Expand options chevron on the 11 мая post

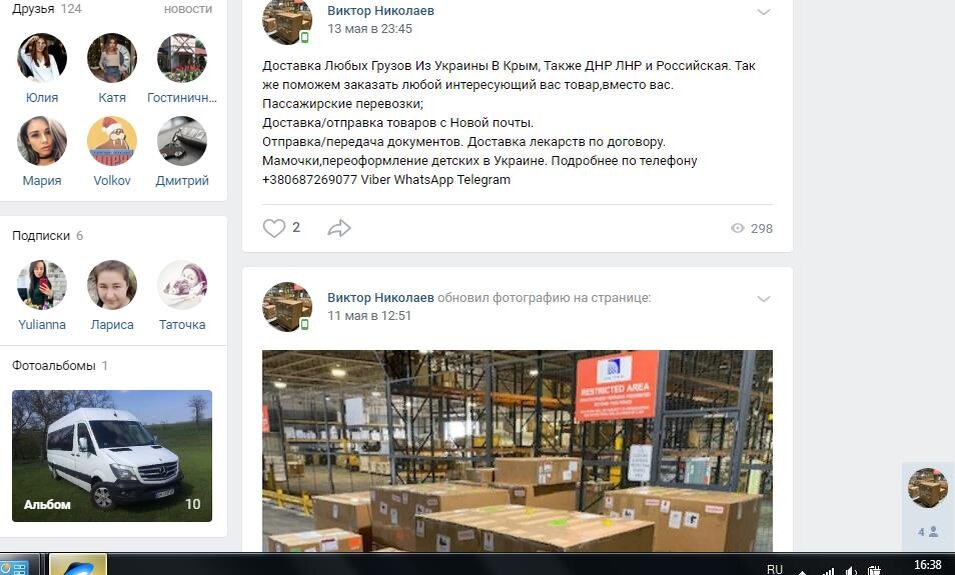(x=764, y=298)
